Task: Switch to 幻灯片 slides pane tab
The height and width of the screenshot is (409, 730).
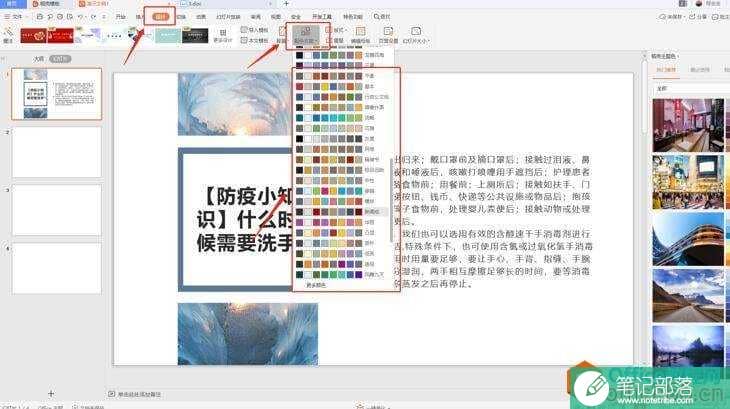Action: (60, 59)
